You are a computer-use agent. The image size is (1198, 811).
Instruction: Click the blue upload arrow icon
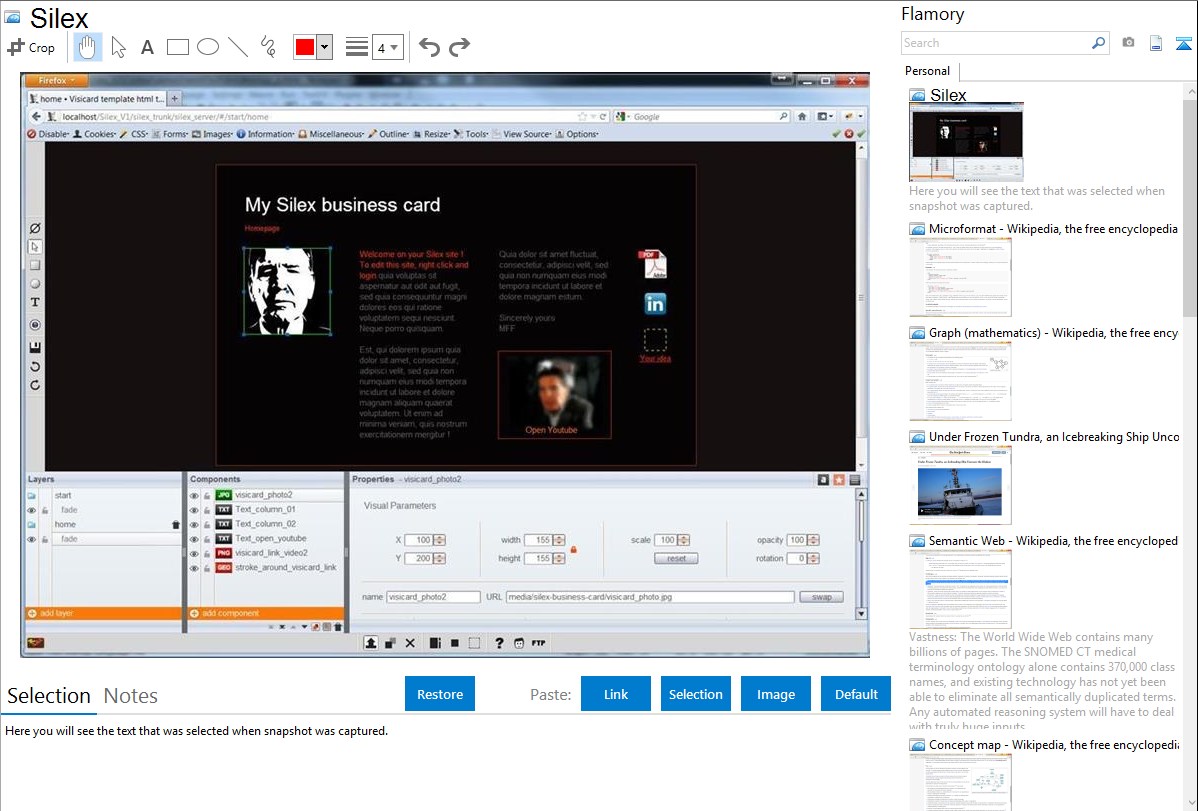pyautogui.click(x=1183, y=43)
